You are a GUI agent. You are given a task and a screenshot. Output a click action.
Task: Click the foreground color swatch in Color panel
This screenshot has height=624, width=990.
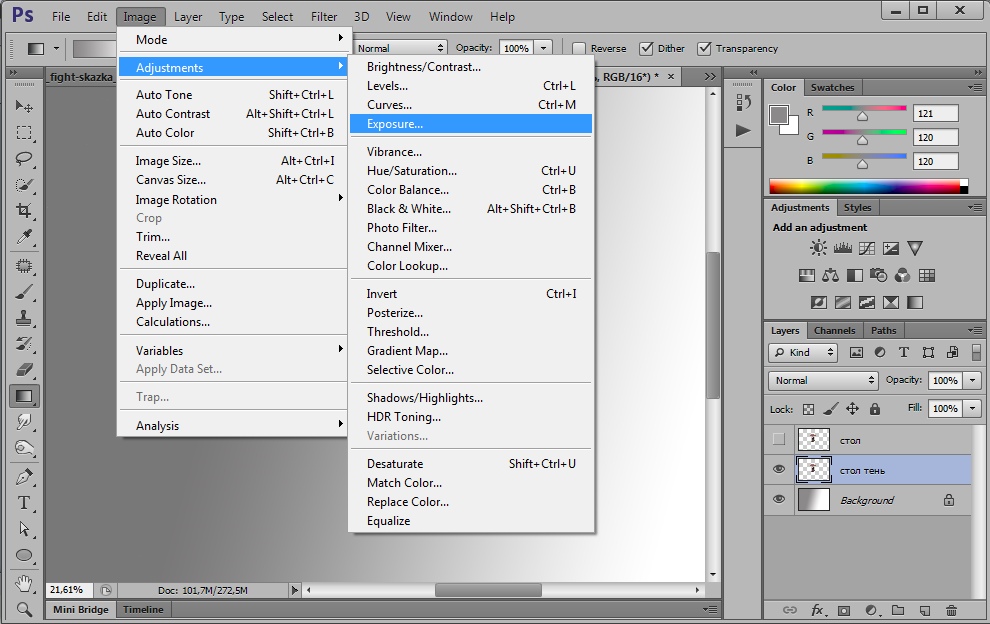pyautogui.click(x=778, y=115)
